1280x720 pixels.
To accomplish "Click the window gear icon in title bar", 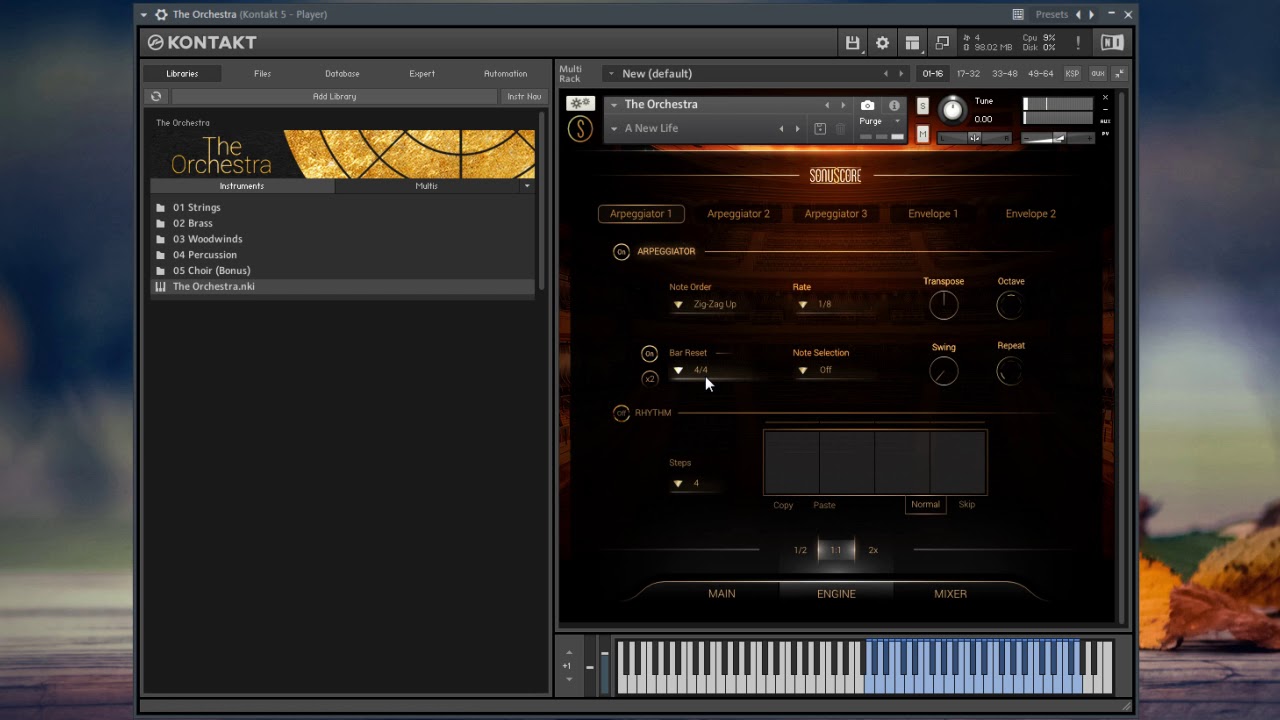I will [x=161, y=14].
